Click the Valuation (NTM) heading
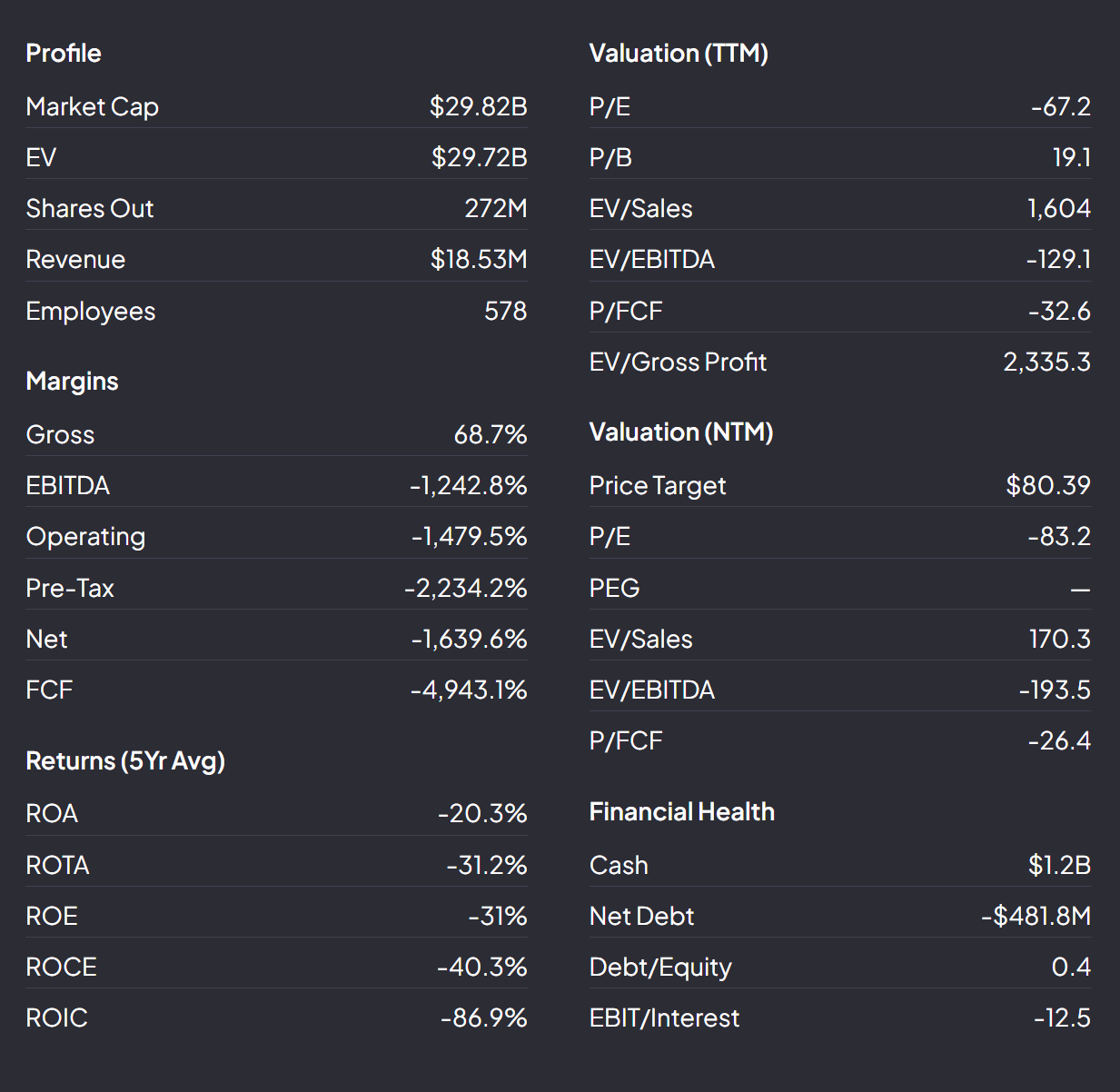Screen dimensions: 1120x1092 tap(681, 432)
